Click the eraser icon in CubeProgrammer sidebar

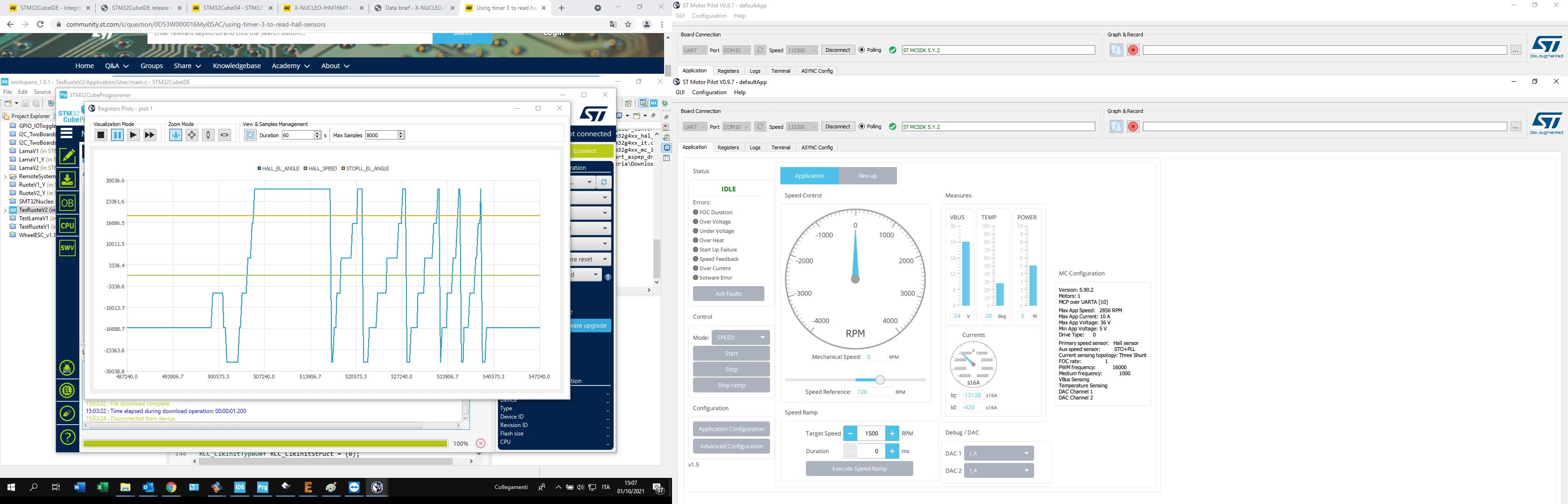[68, 413]
